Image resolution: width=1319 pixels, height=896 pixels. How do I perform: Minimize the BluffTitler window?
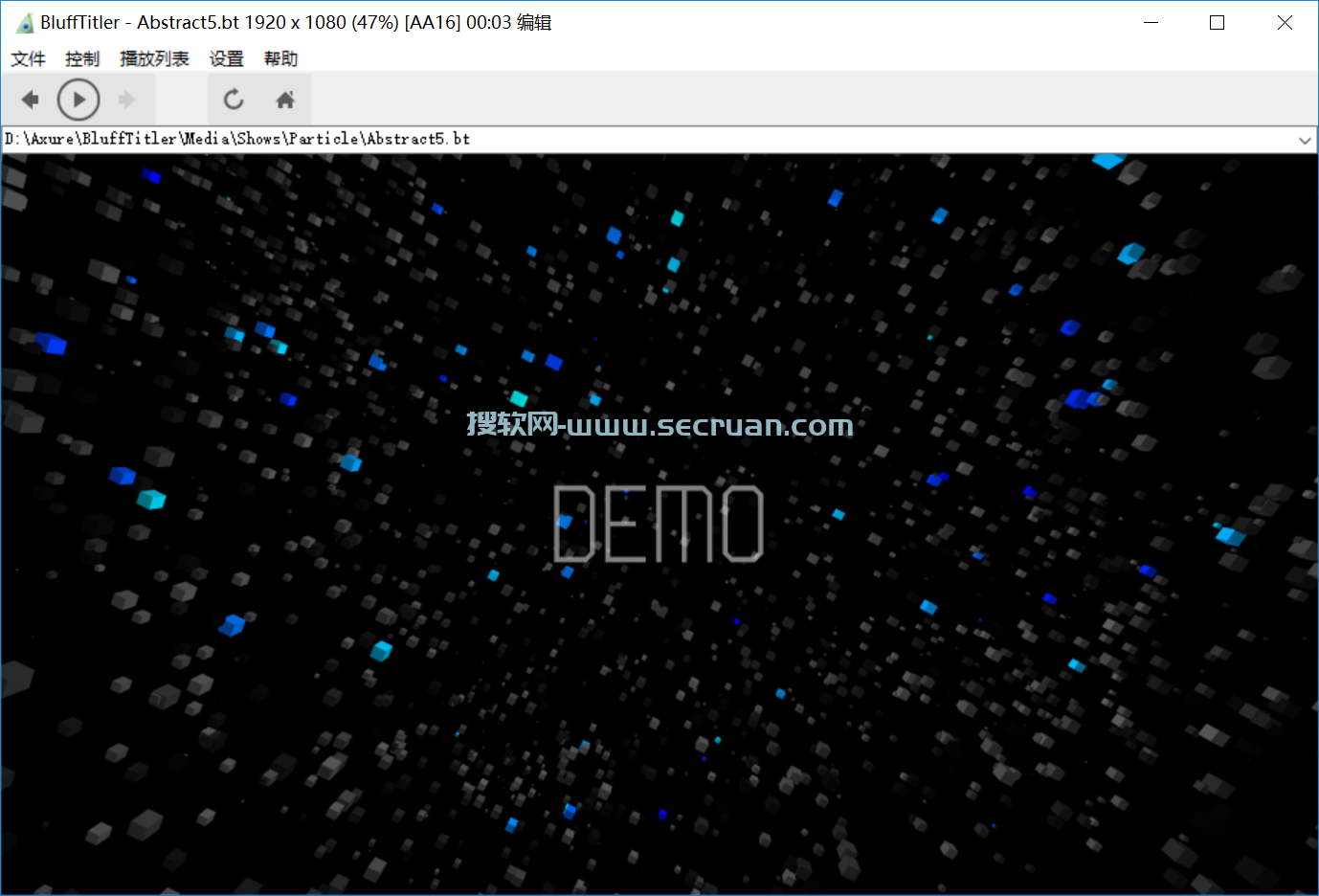[x=1151, y=23]
